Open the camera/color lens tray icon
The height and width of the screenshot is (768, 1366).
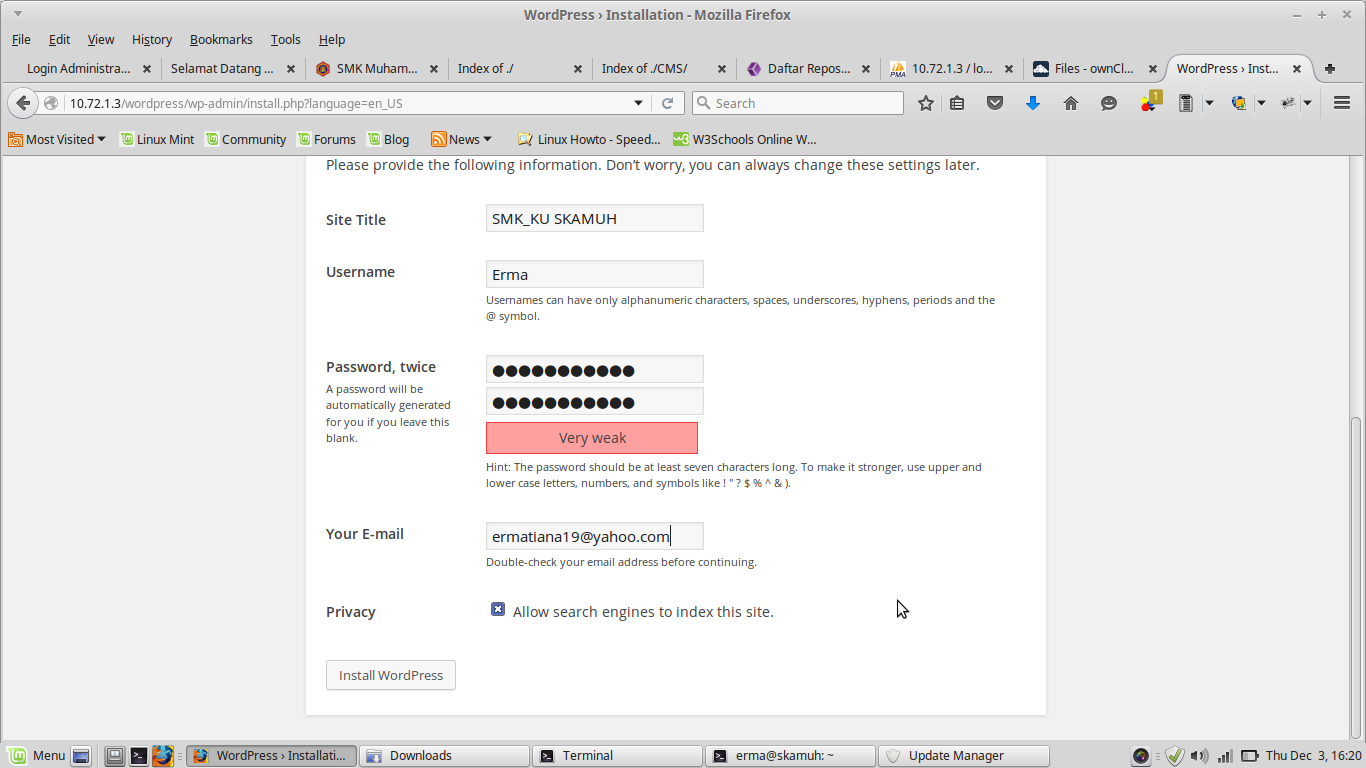click(x=1141, y=756)
